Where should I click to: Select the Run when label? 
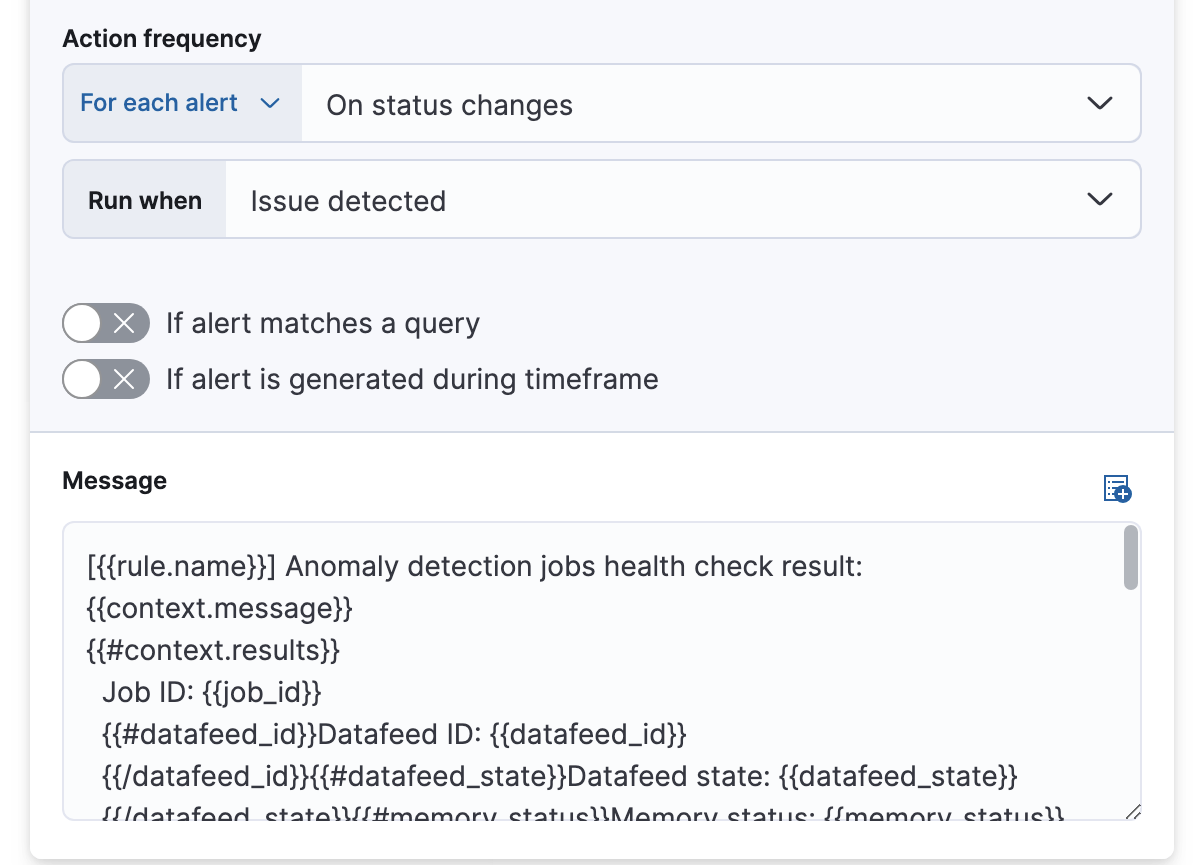tap(144, 199)
